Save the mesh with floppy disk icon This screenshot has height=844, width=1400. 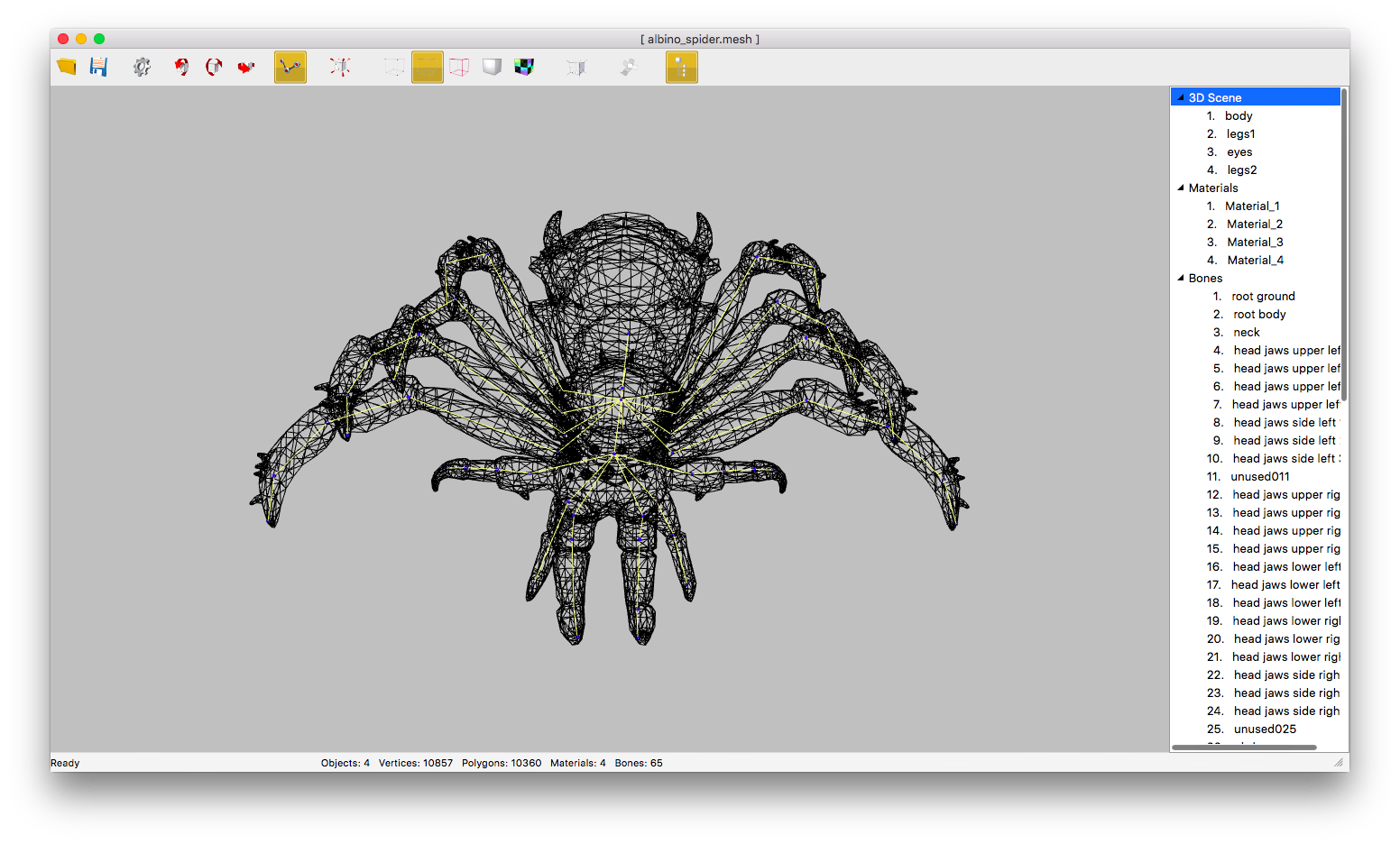point(98,67)
